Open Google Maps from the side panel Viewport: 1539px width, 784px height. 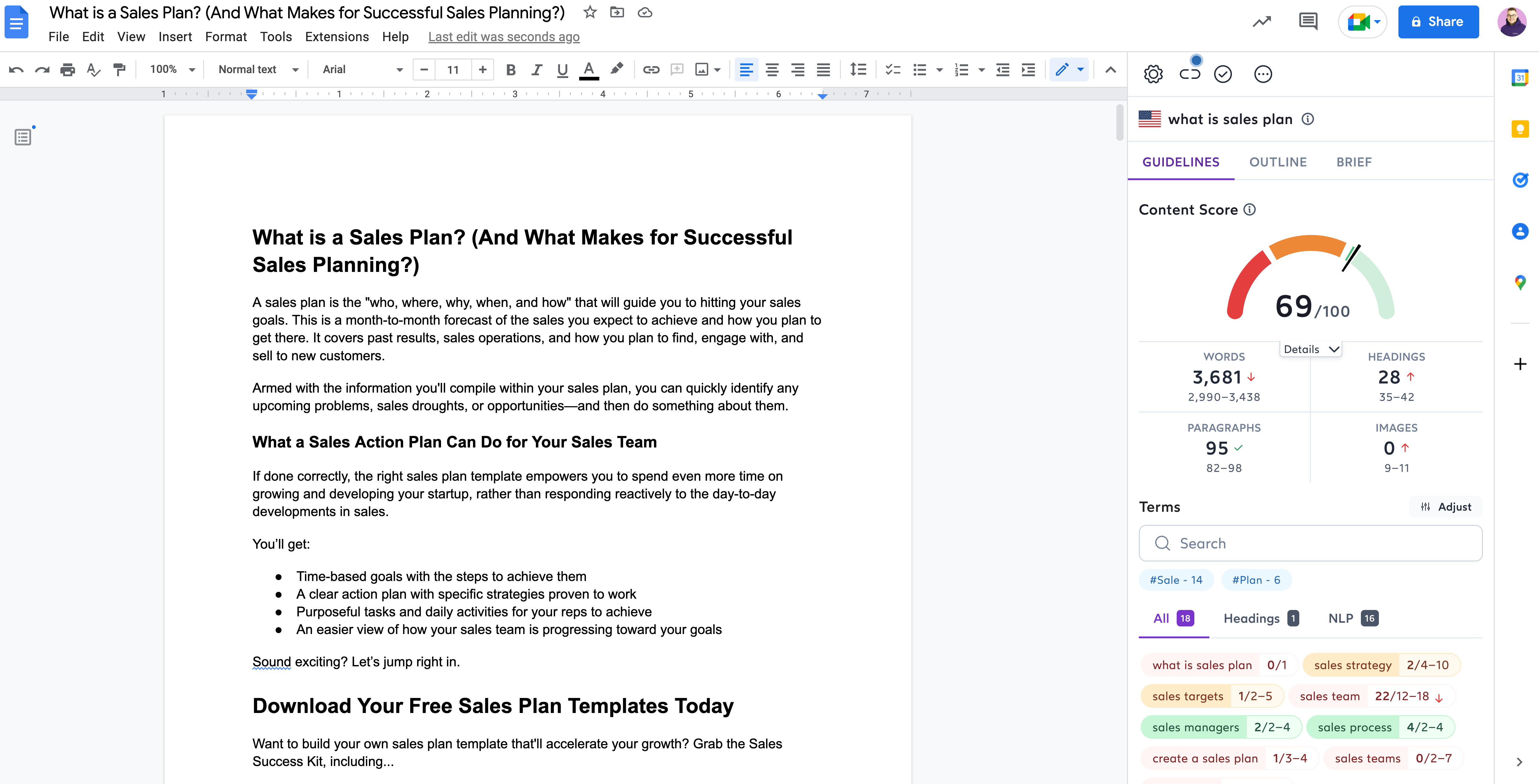(1521, 283)
